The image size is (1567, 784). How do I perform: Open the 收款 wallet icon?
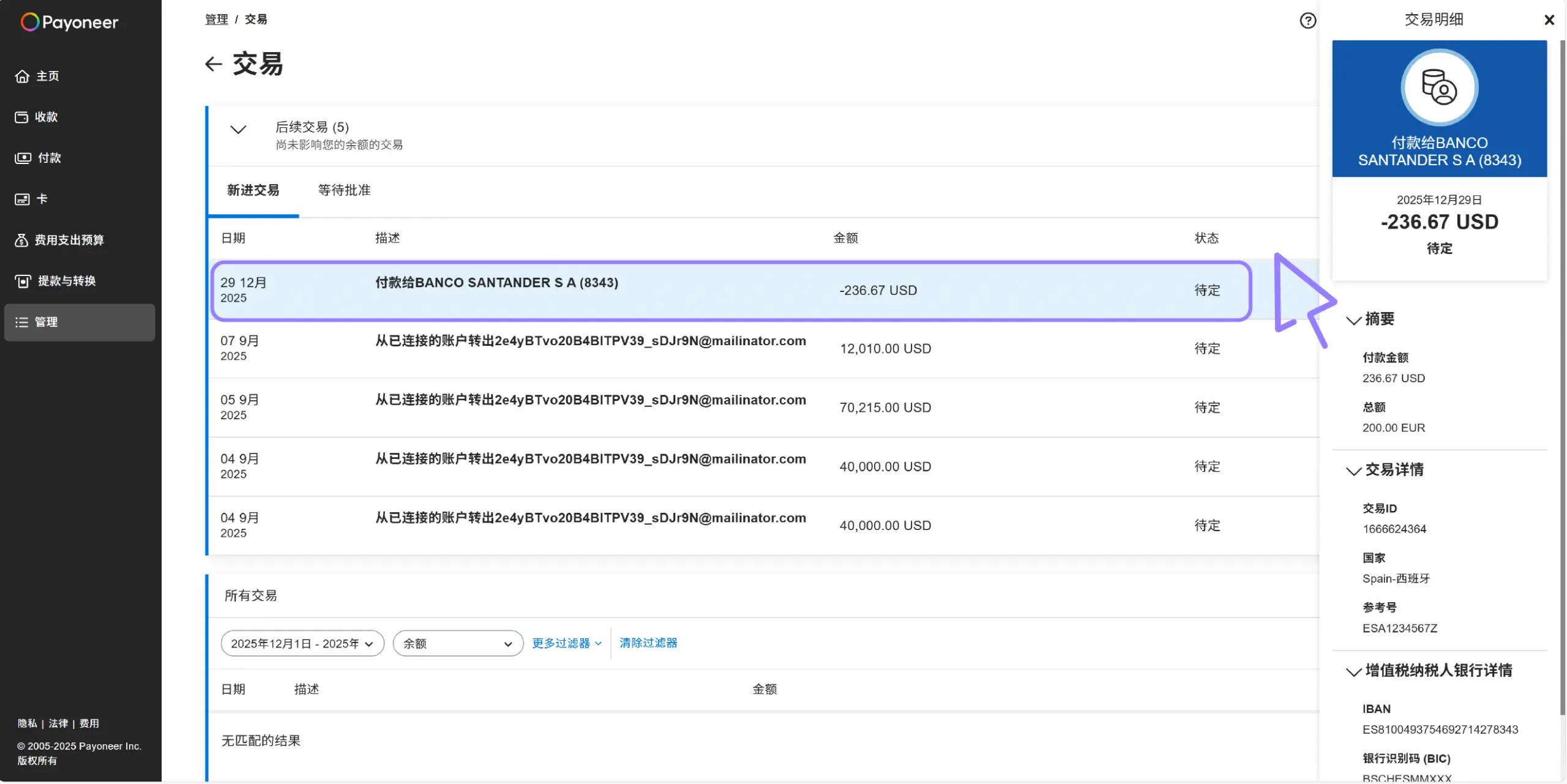click(21, 117)
